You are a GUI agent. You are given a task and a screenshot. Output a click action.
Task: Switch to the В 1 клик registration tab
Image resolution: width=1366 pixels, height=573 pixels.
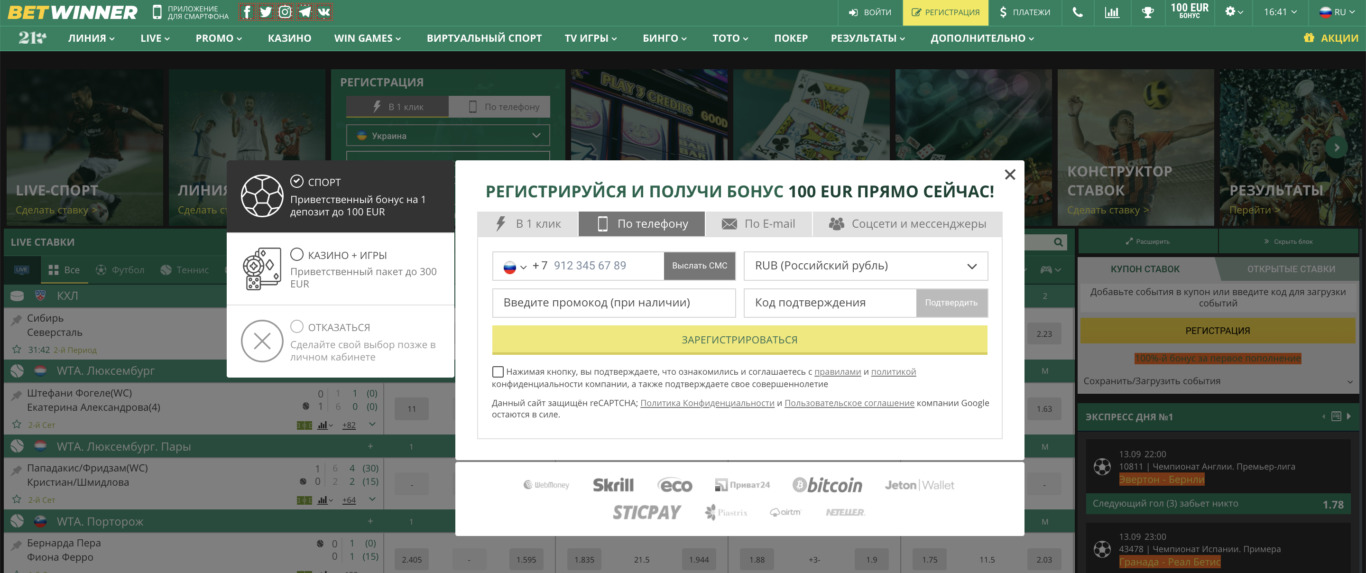pyautogui.click(x=527, y=224)
